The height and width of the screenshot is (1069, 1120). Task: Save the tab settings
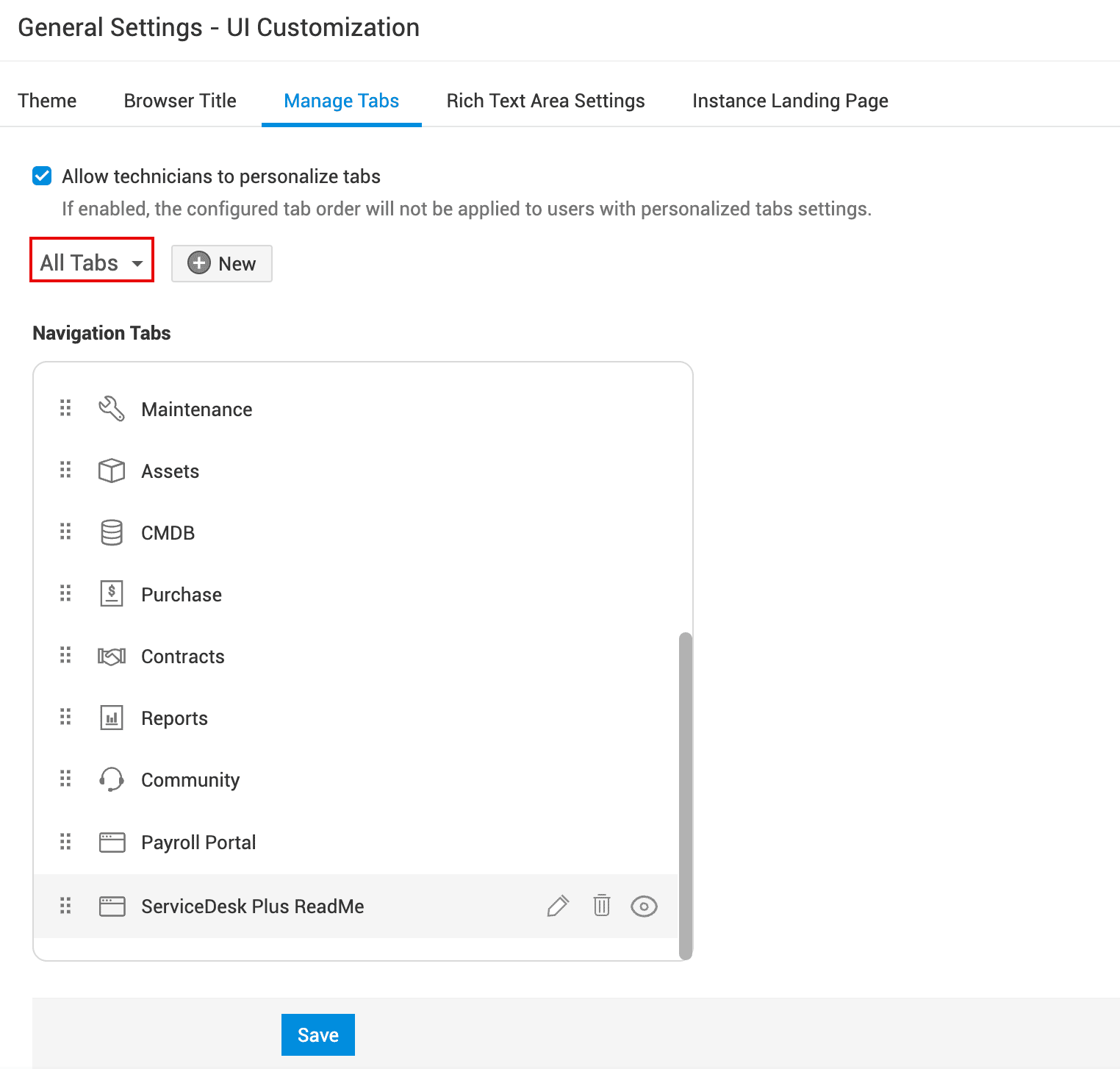click(318, 1034)
